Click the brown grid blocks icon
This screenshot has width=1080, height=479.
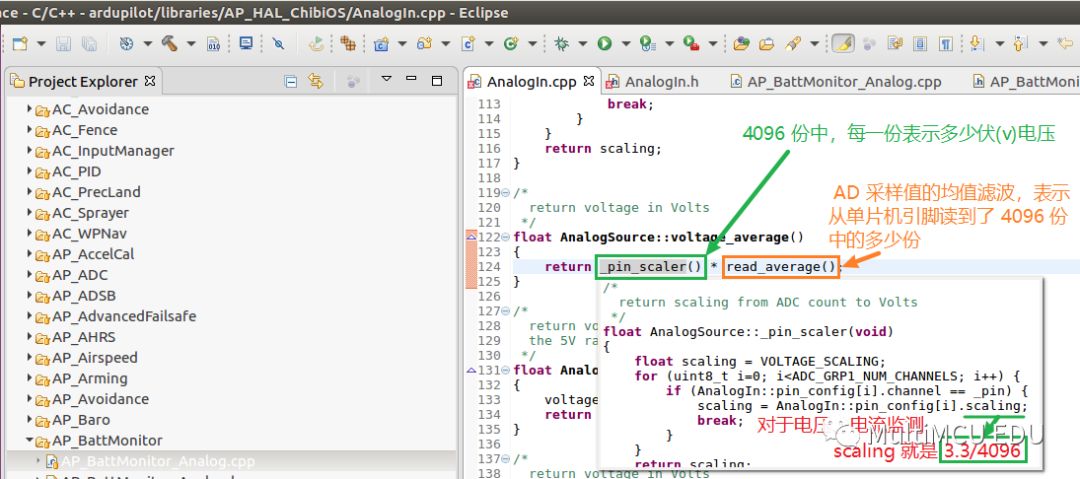pos(348,43)
